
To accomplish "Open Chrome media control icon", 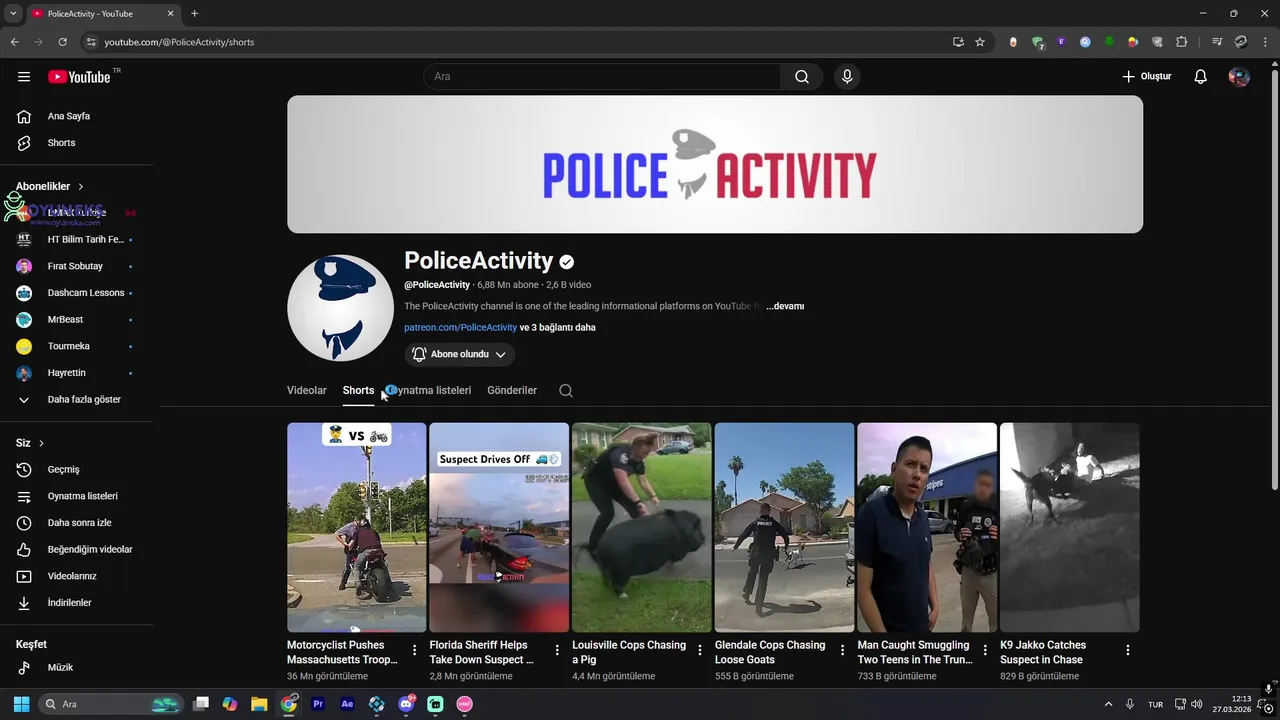I will [x=1217, y=42].
